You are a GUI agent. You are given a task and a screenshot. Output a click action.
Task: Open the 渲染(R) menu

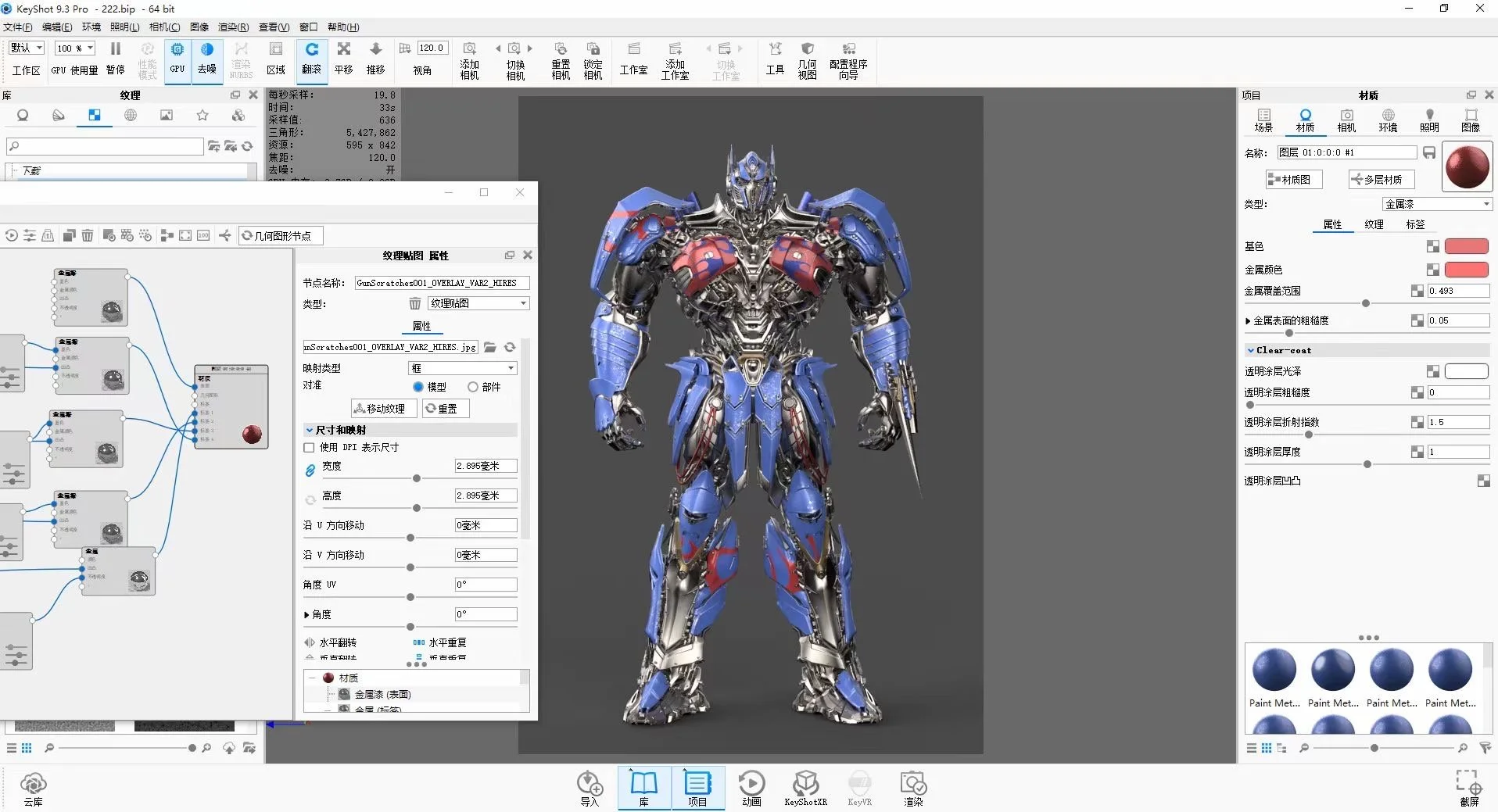click(x=233, y=27)
